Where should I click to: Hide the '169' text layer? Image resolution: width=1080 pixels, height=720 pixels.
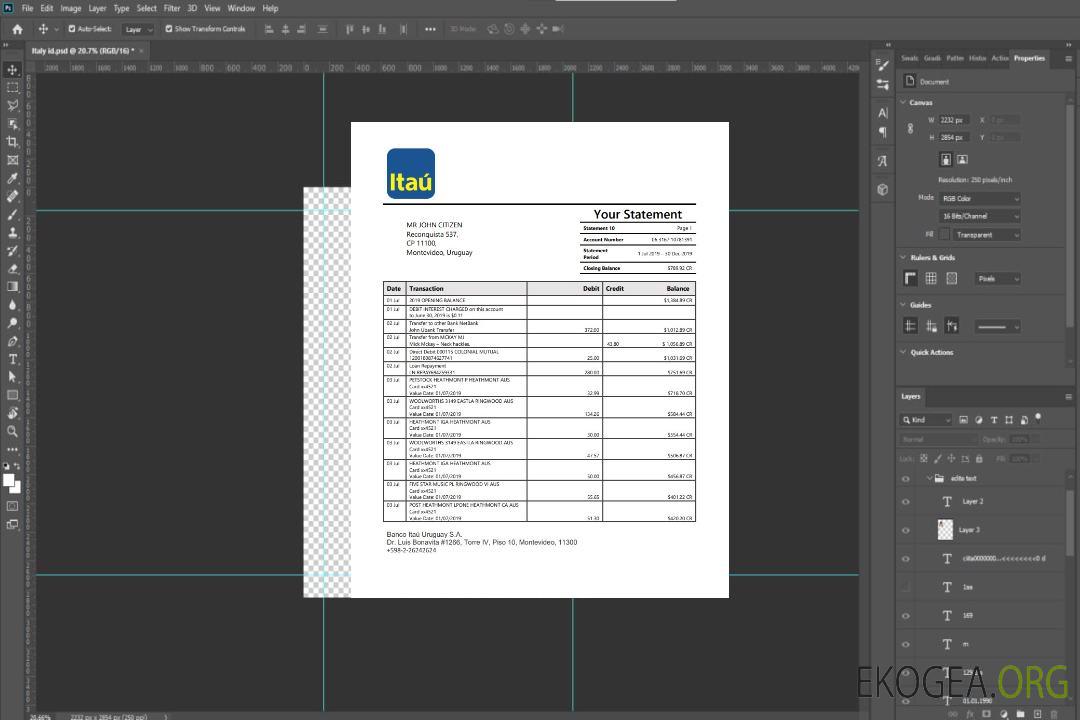906,617
